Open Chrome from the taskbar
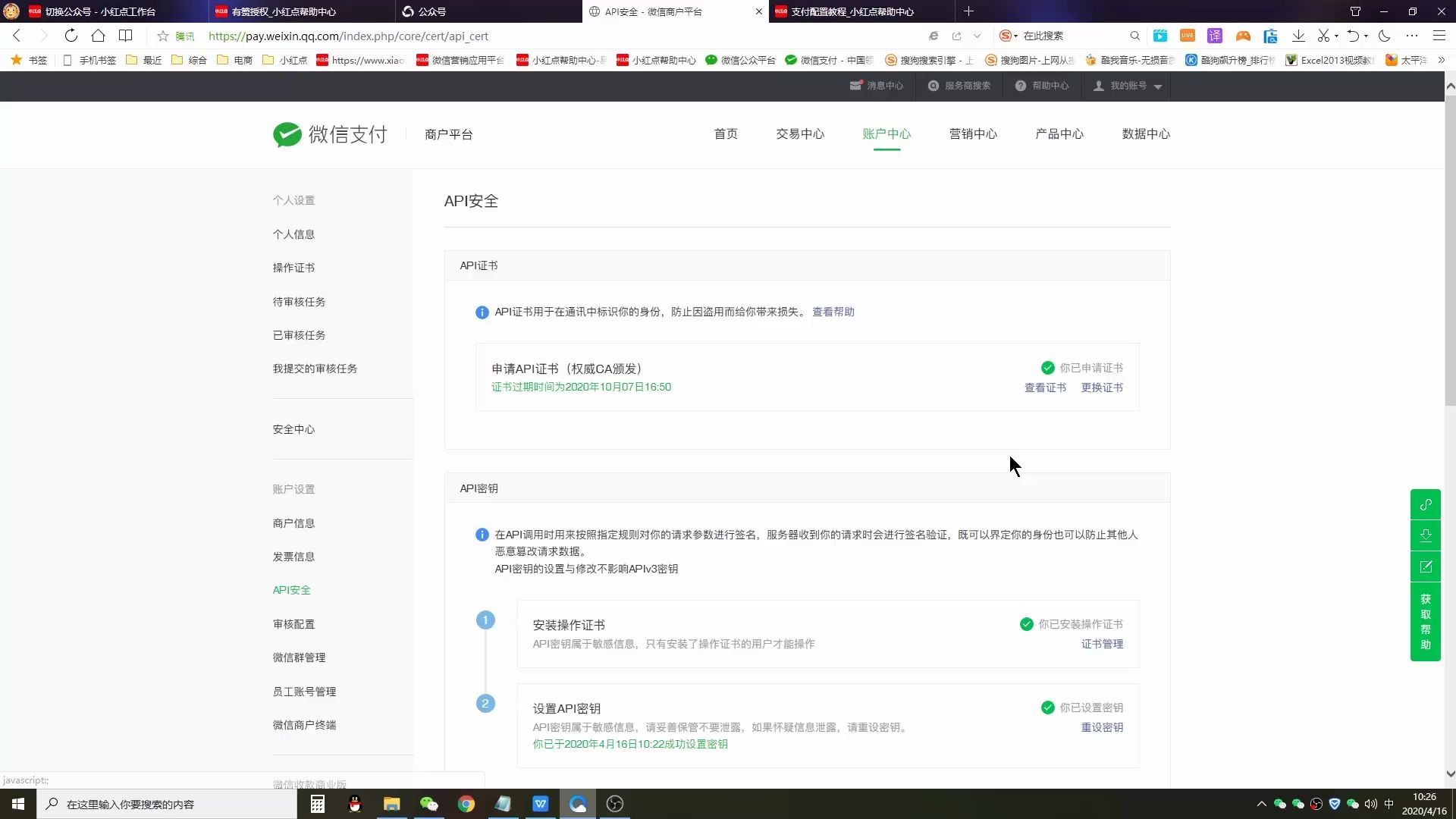This screenshot has height=819, width=1456. 466,804
